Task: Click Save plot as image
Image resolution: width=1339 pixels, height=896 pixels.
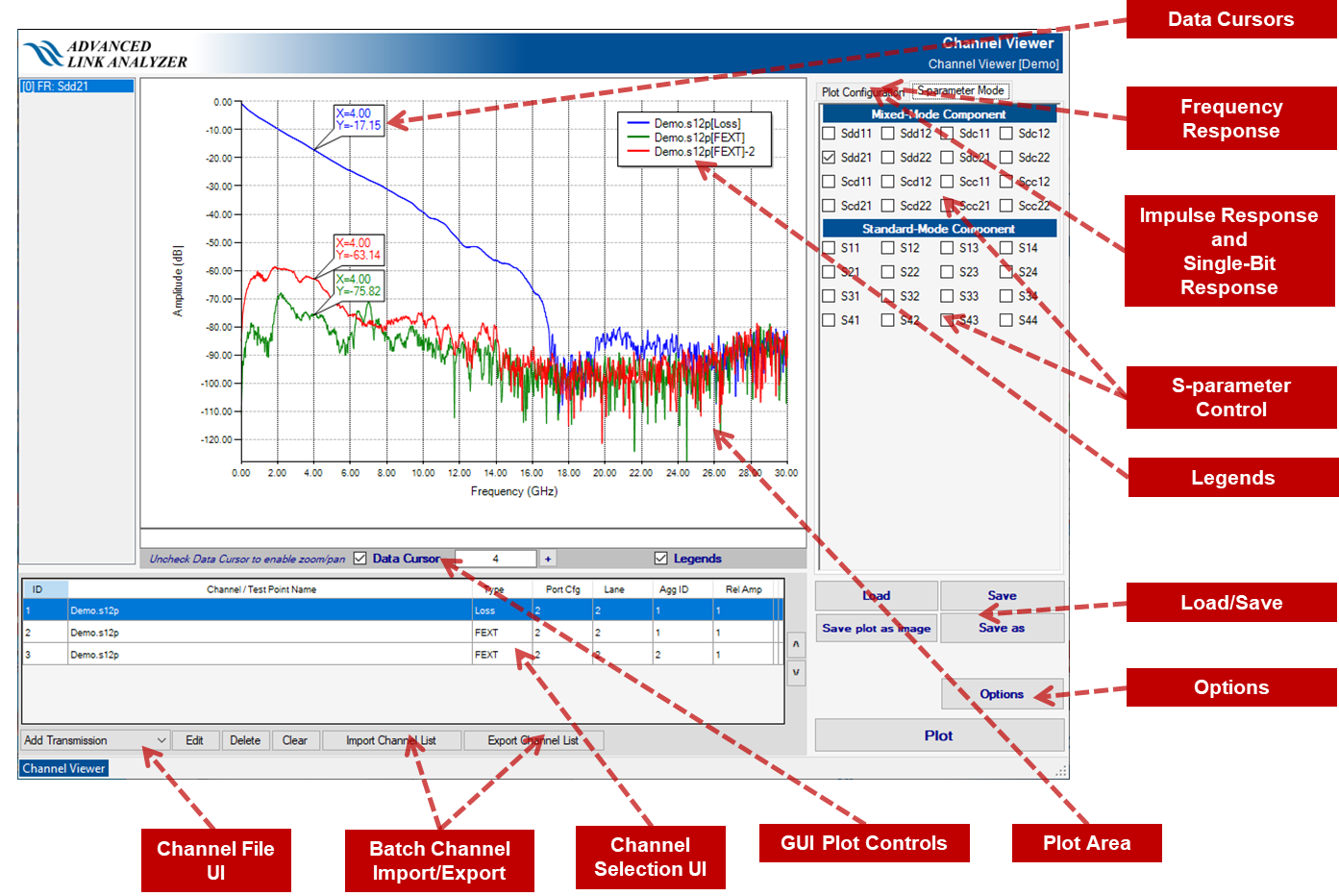Action: coord(877,629)
